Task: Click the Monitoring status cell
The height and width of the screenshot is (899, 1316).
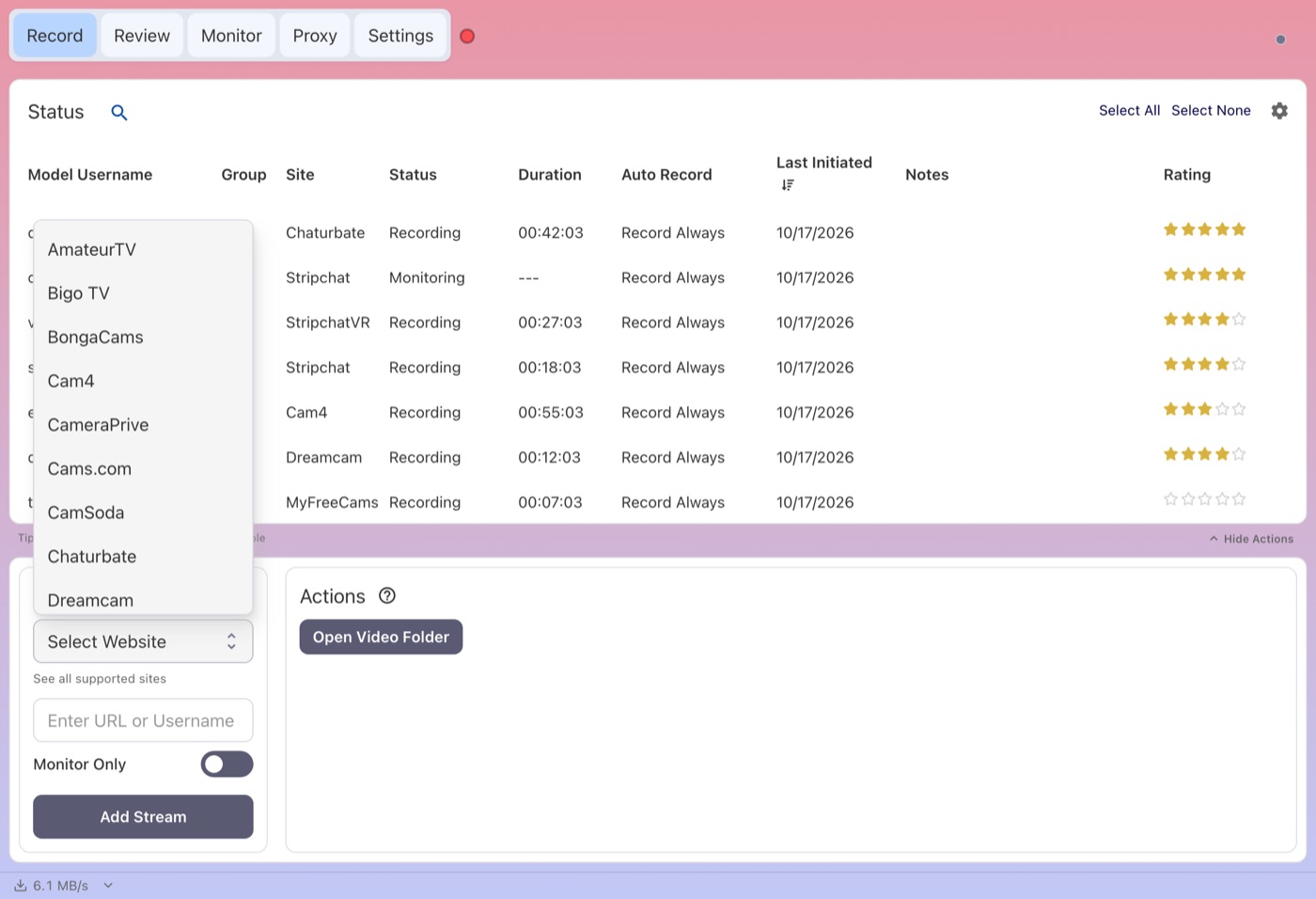Action: click(427, 278)
